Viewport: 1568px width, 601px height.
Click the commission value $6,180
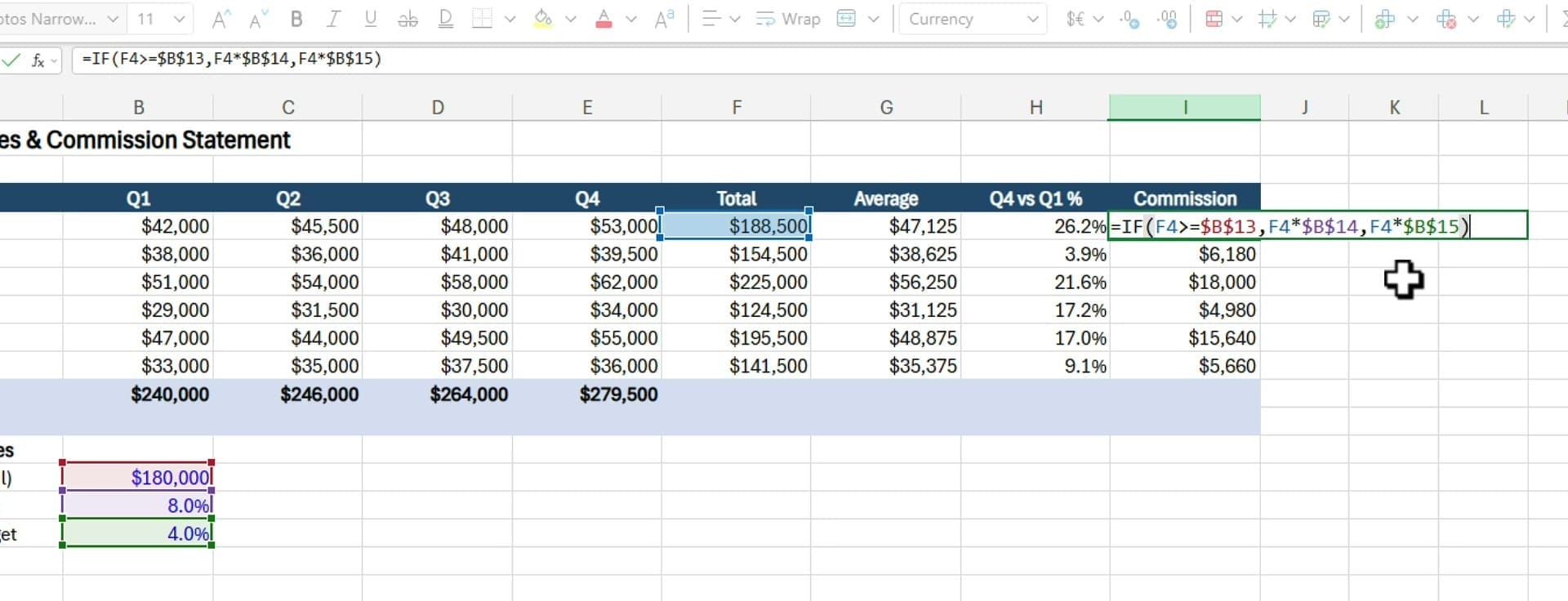point(1185,254)
